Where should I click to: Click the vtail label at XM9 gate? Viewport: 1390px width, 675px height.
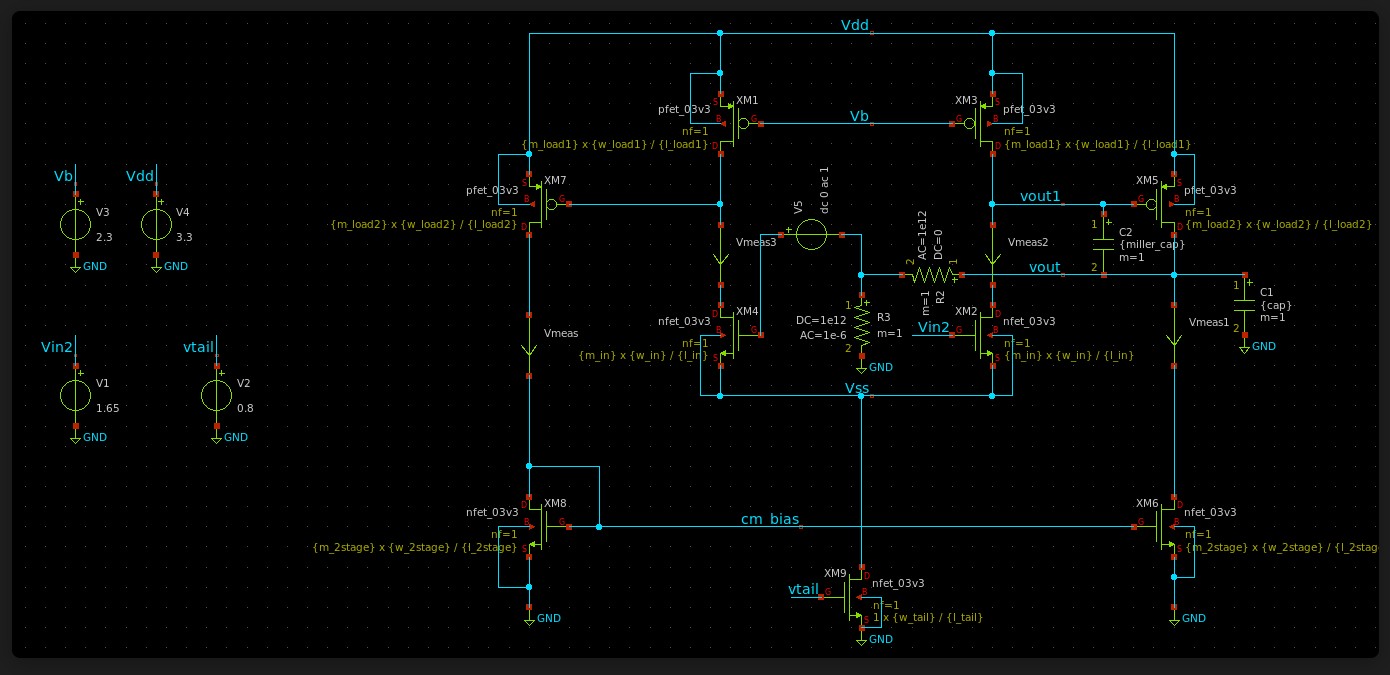804,590
